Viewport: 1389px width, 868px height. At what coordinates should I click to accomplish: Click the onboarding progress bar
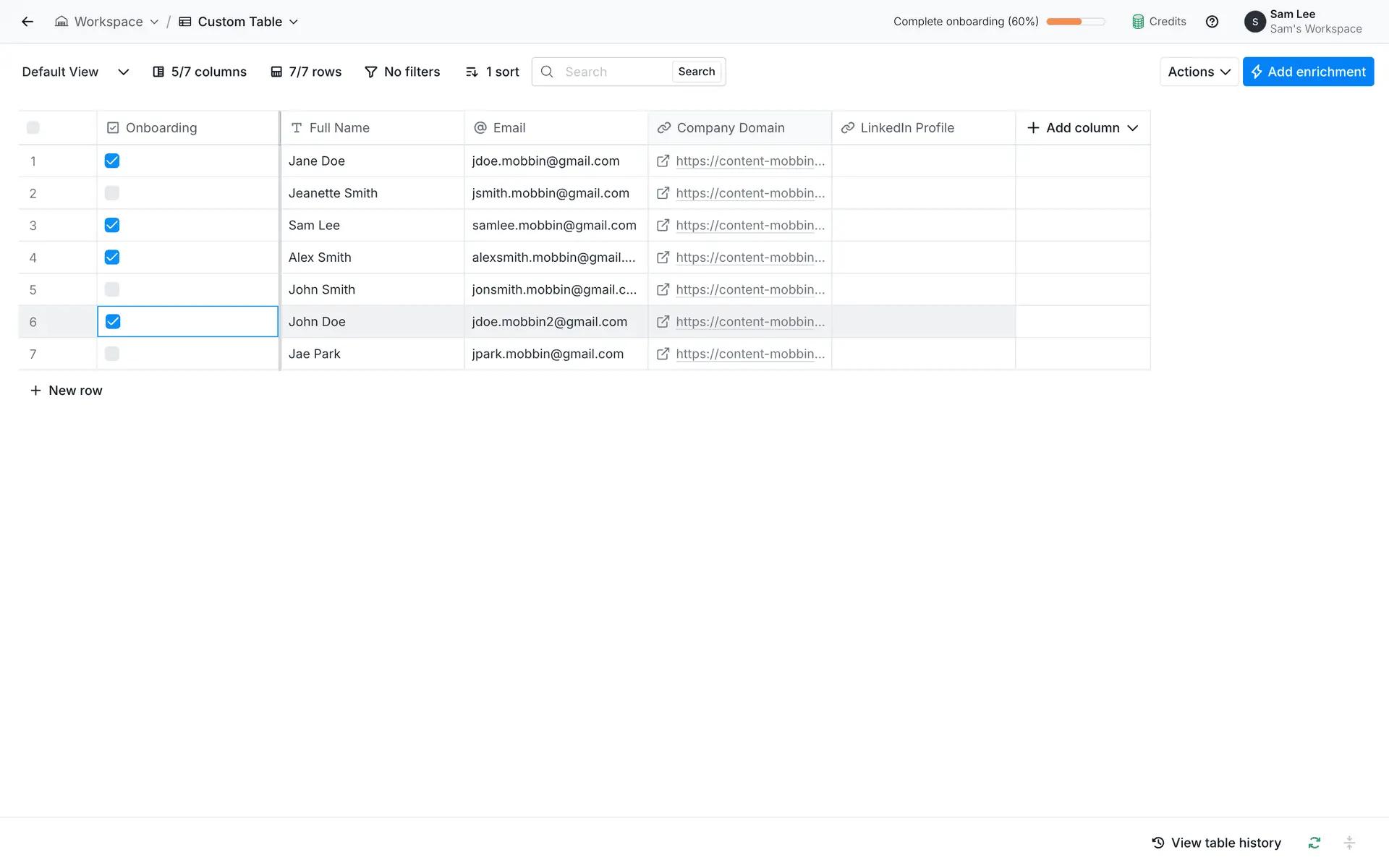point(1075,22)
